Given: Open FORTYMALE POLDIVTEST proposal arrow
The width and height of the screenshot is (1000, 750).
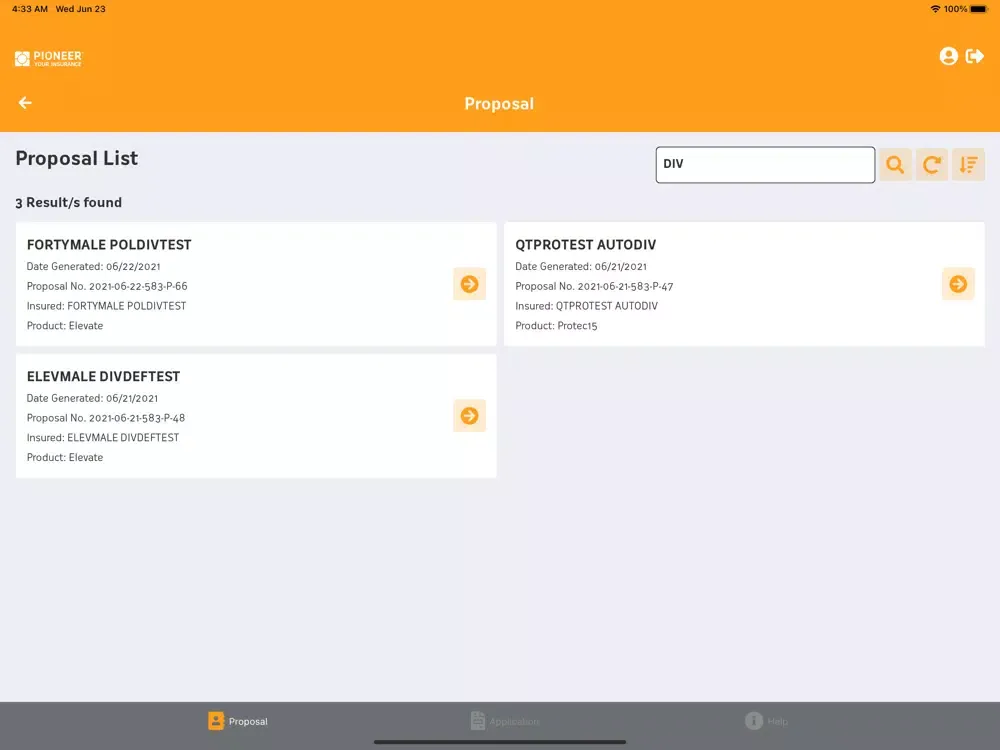Looking at the screenshot, I should coord(469,284).
